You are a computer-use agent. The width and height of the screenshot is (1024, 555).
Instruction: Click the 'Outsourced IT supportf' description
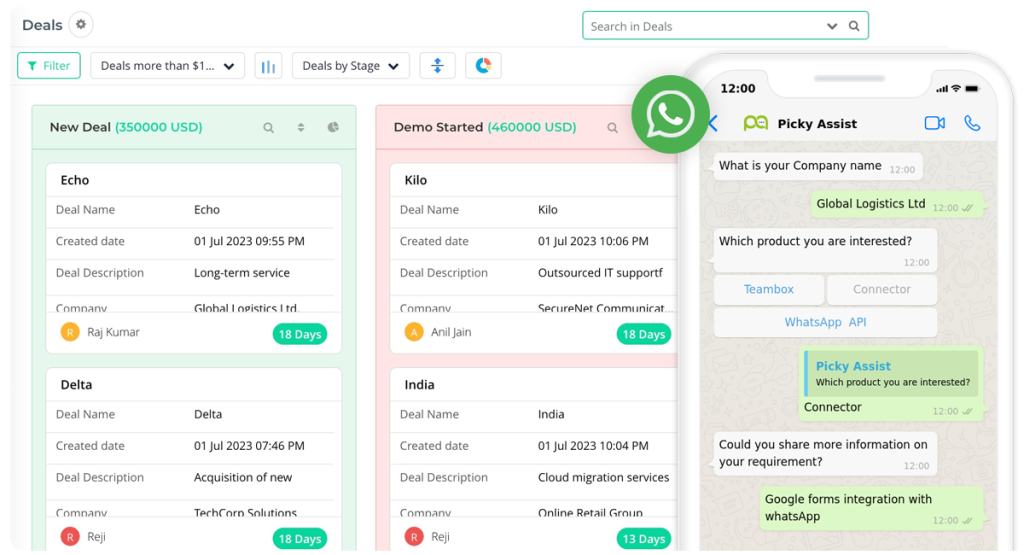coord(600,273)
